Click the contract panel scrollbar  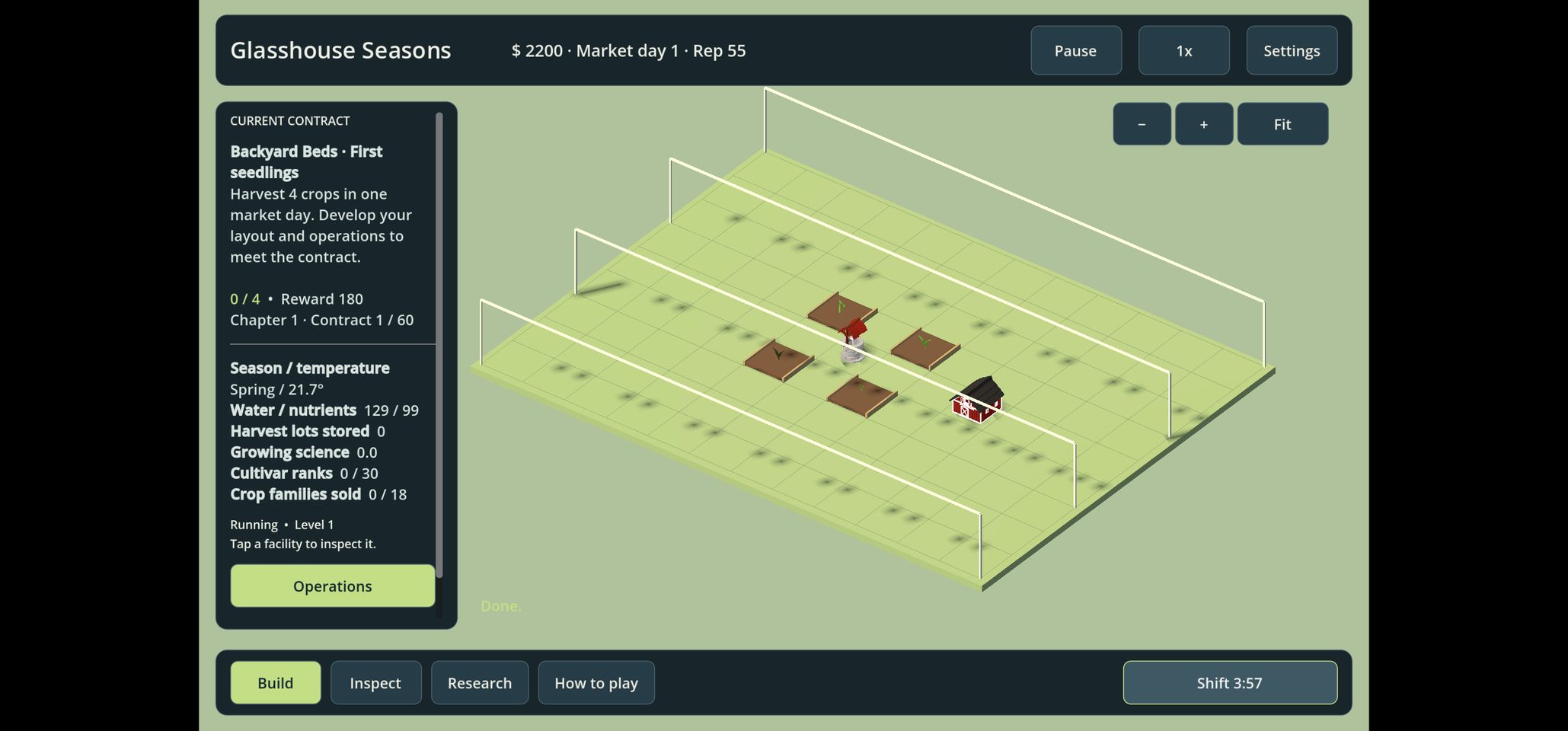pos(439,345)
